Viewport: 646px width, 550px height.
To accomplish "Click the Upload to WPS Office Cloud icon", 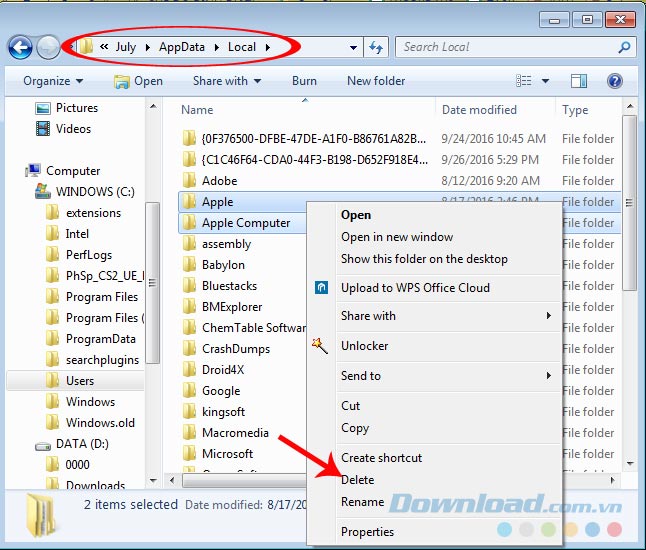I will 321,287.
